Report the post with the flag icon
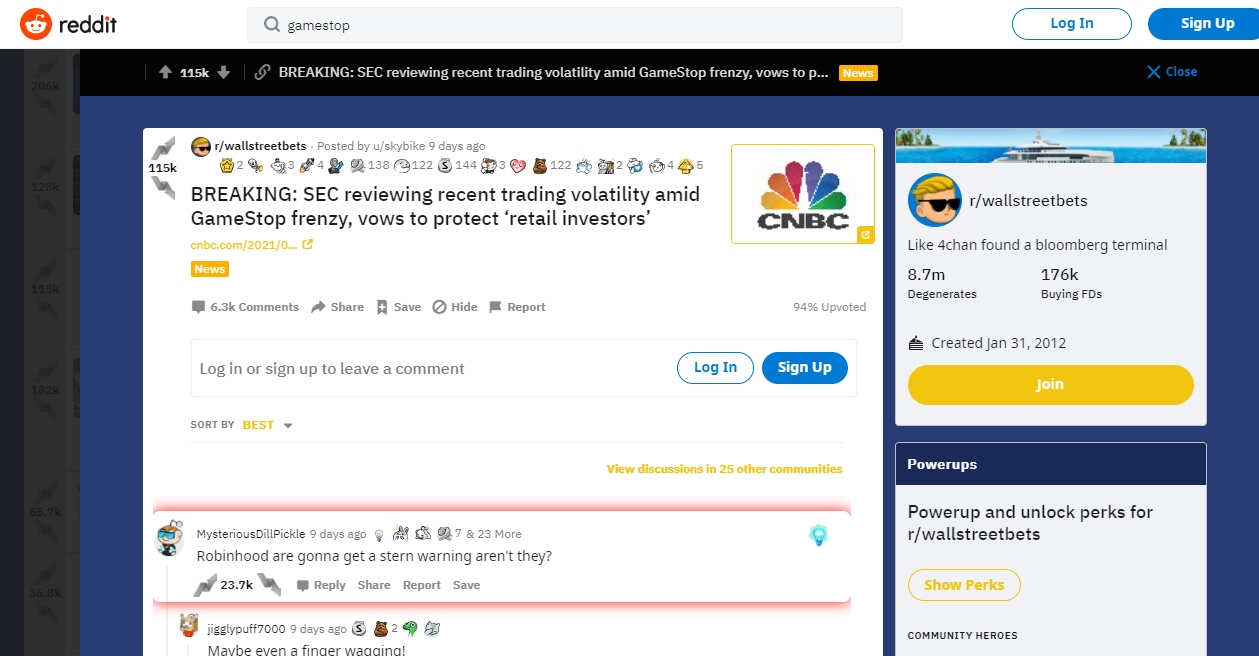Screen dimensions: 1259x656 (x=495, y=307)
